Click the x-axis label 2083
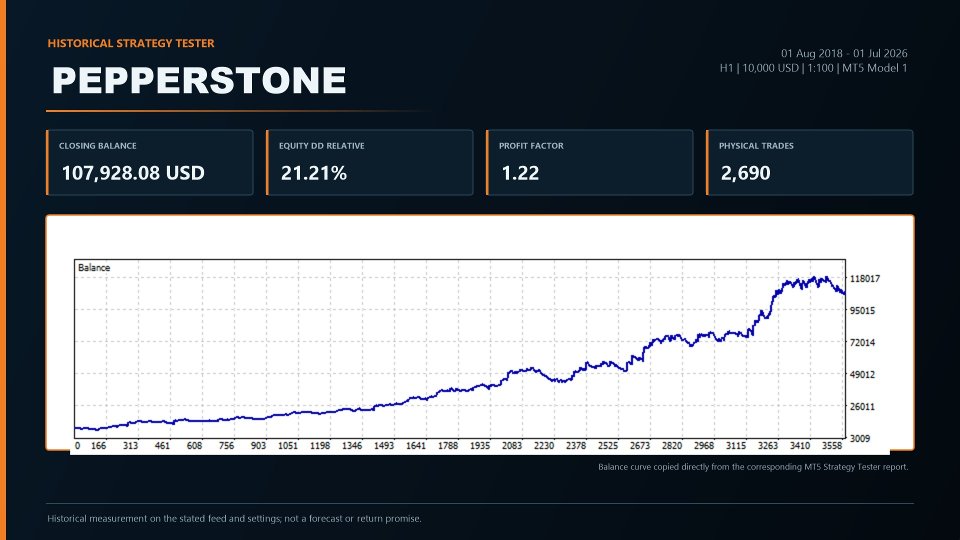Image resolution: width=960 pixels, height=540 pixels. pos(512,446)
